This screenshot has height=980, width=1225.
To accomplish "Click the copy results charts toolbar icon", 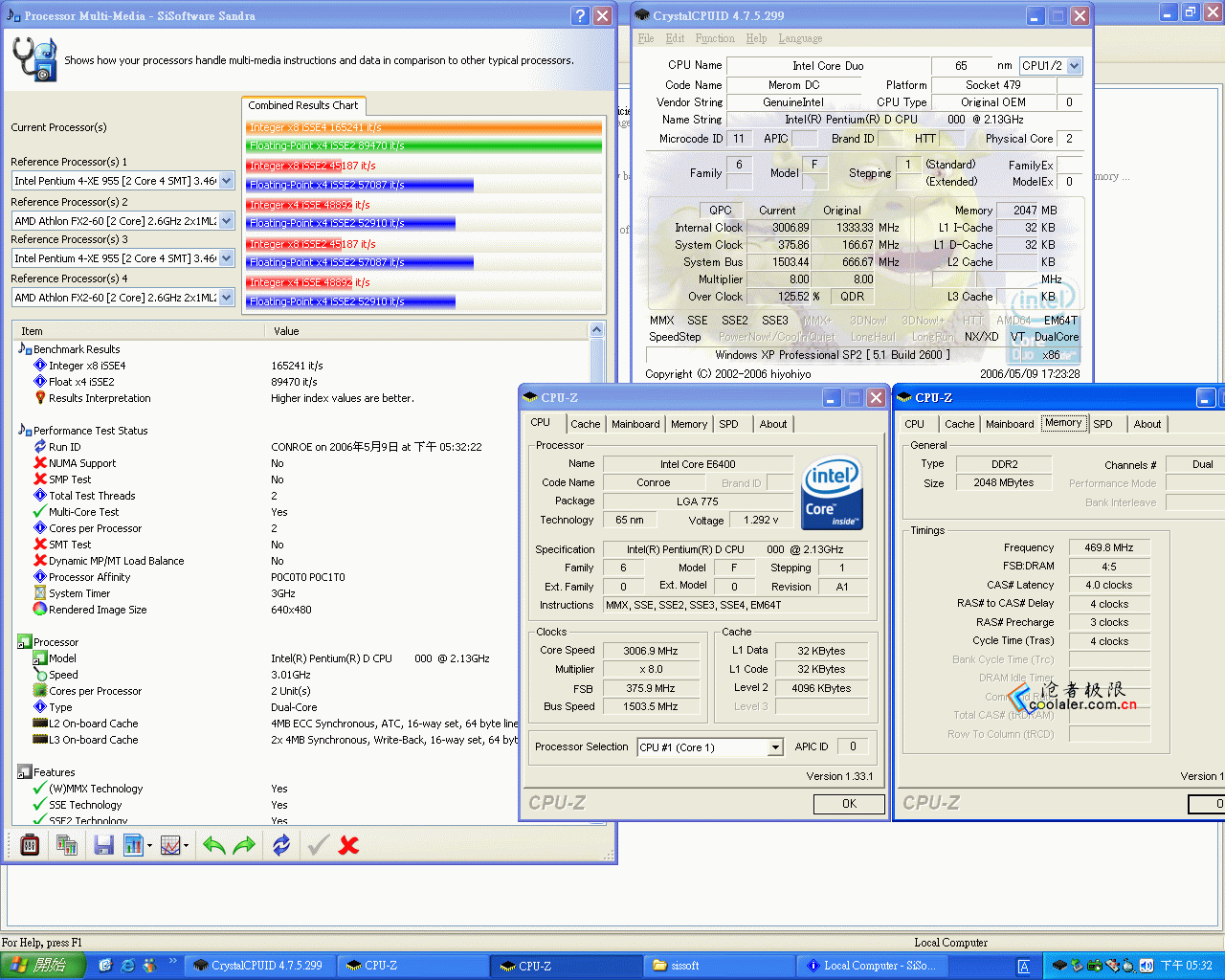I will (x=67, y=845).
